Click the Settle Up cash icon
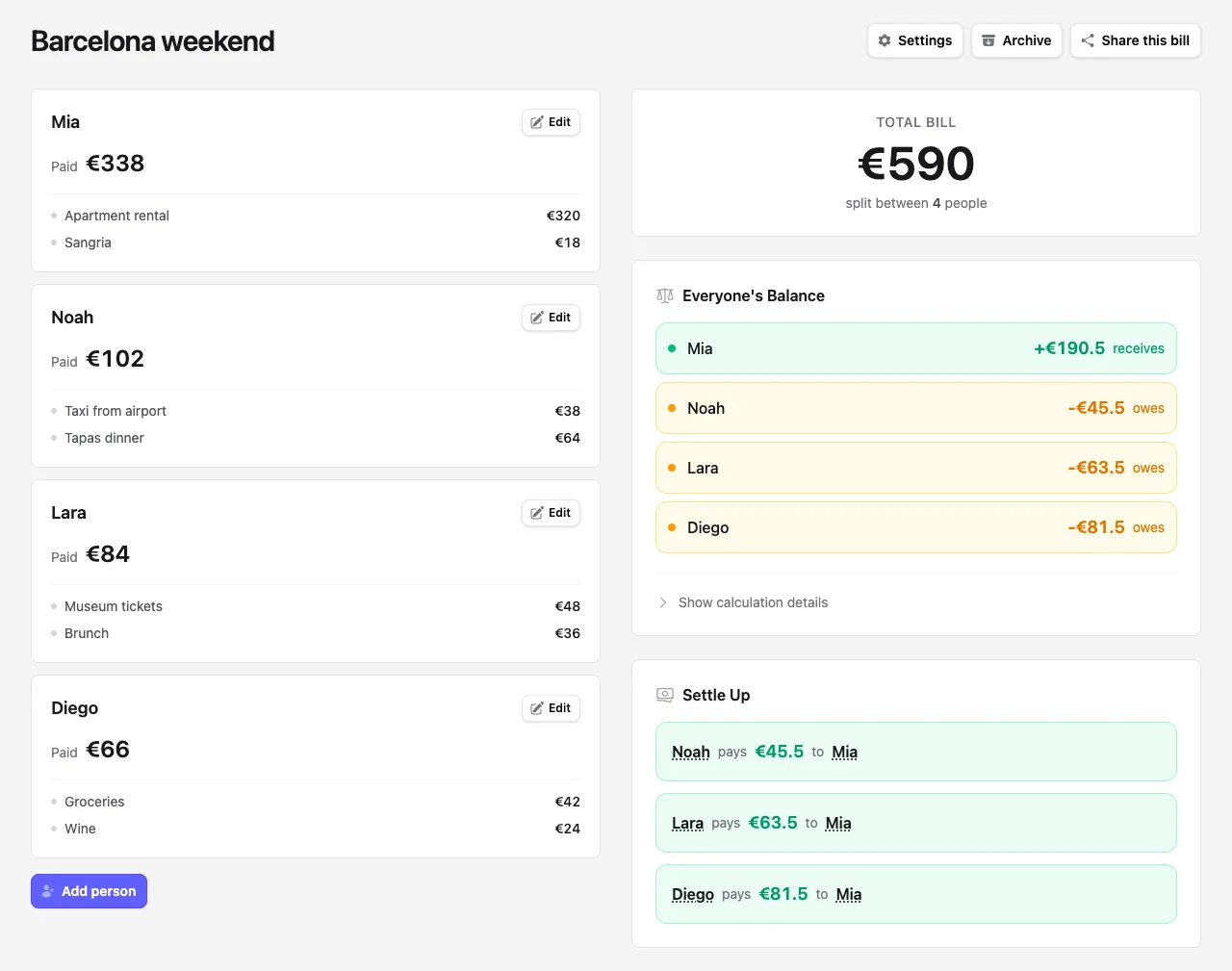Viewport: 1232px width, 971px height. [665, 695]
